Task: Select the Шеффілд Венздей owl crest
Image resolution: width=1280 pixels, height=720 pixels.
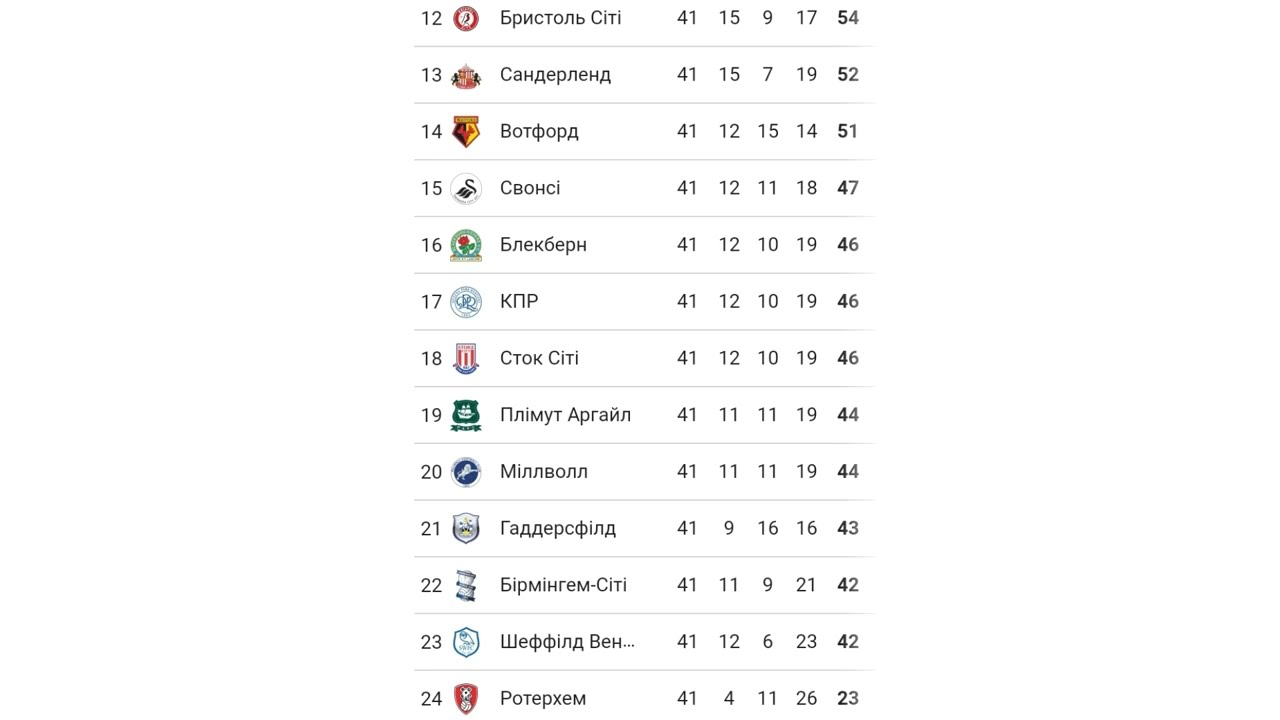Action: point(465,642)
